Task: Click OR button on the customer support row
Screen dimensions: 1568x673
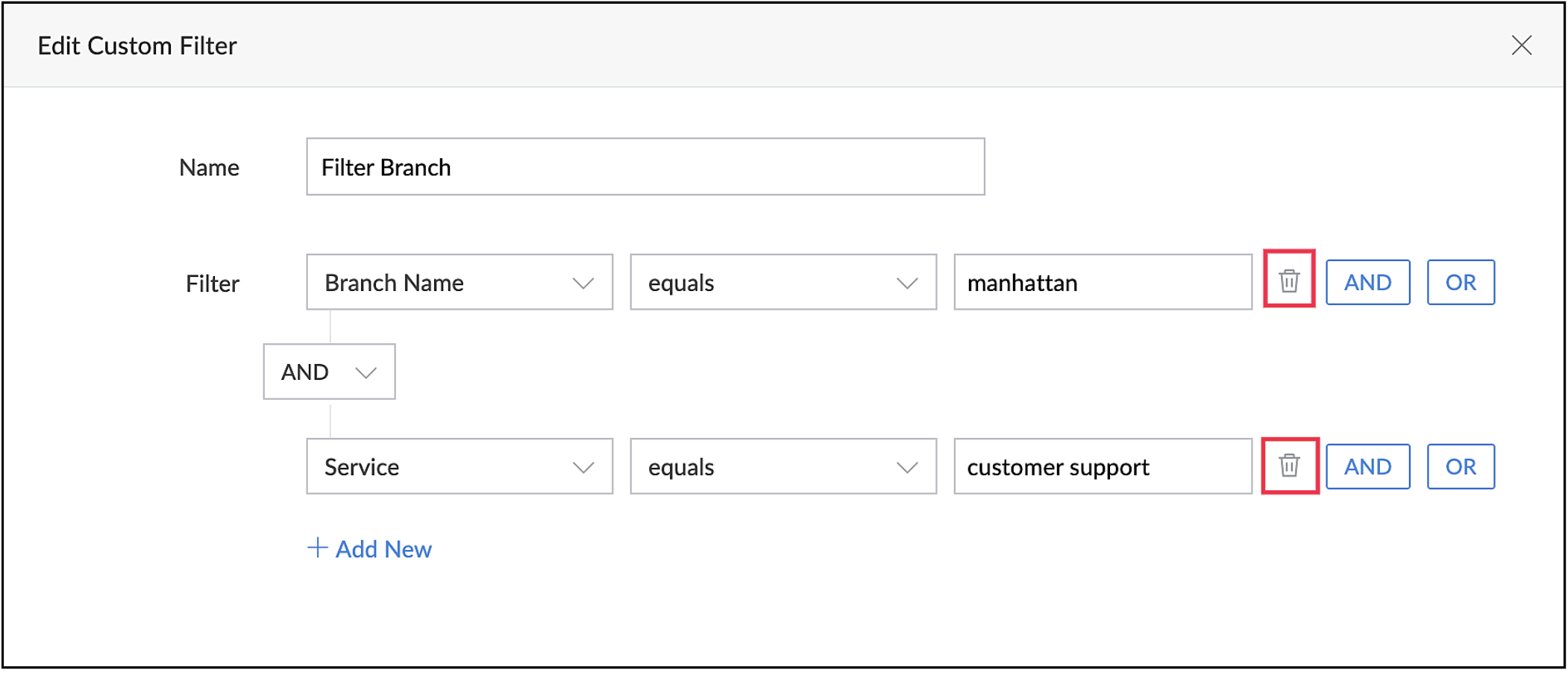Action: [x=1460, y=466]
